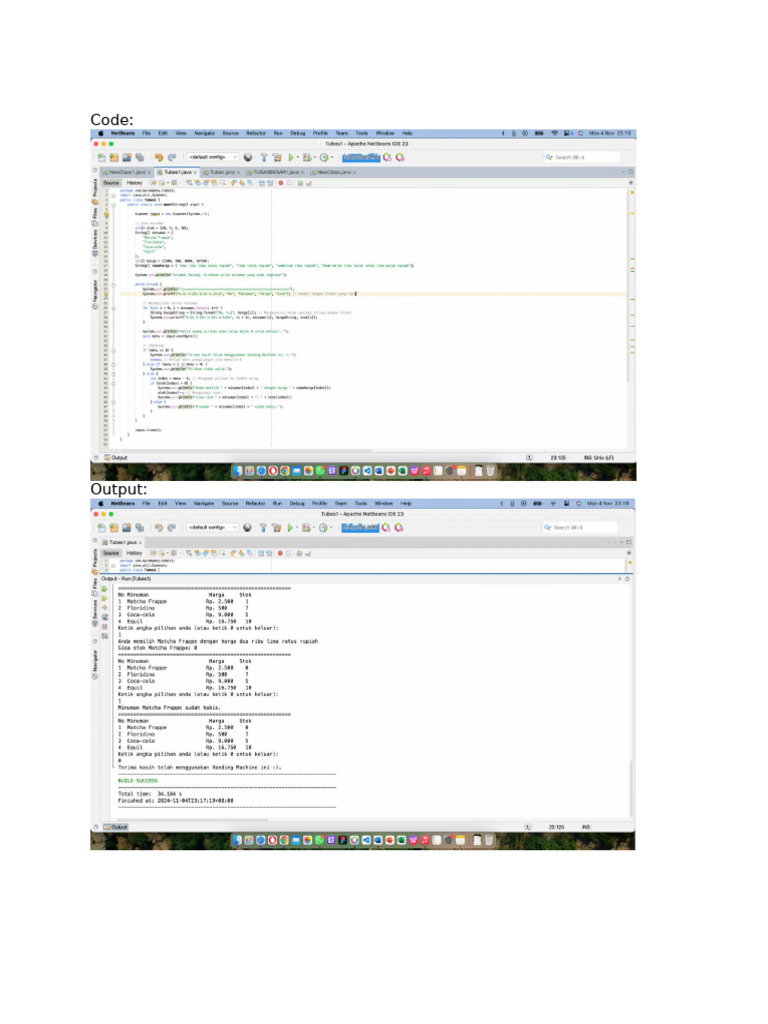Click the Profile Project icon in Code screenshot

pyautogui.click(x=324, y=157)
